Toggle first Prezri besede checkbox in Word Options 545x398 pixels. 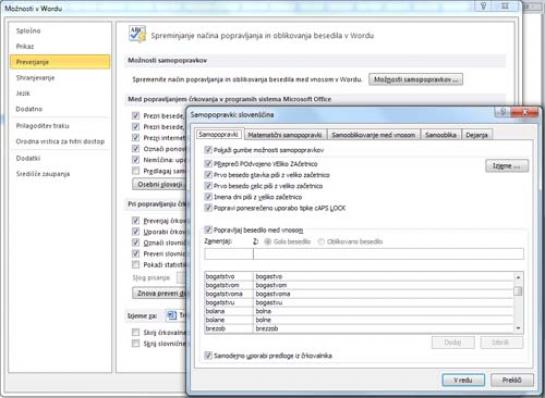(136, 115)
